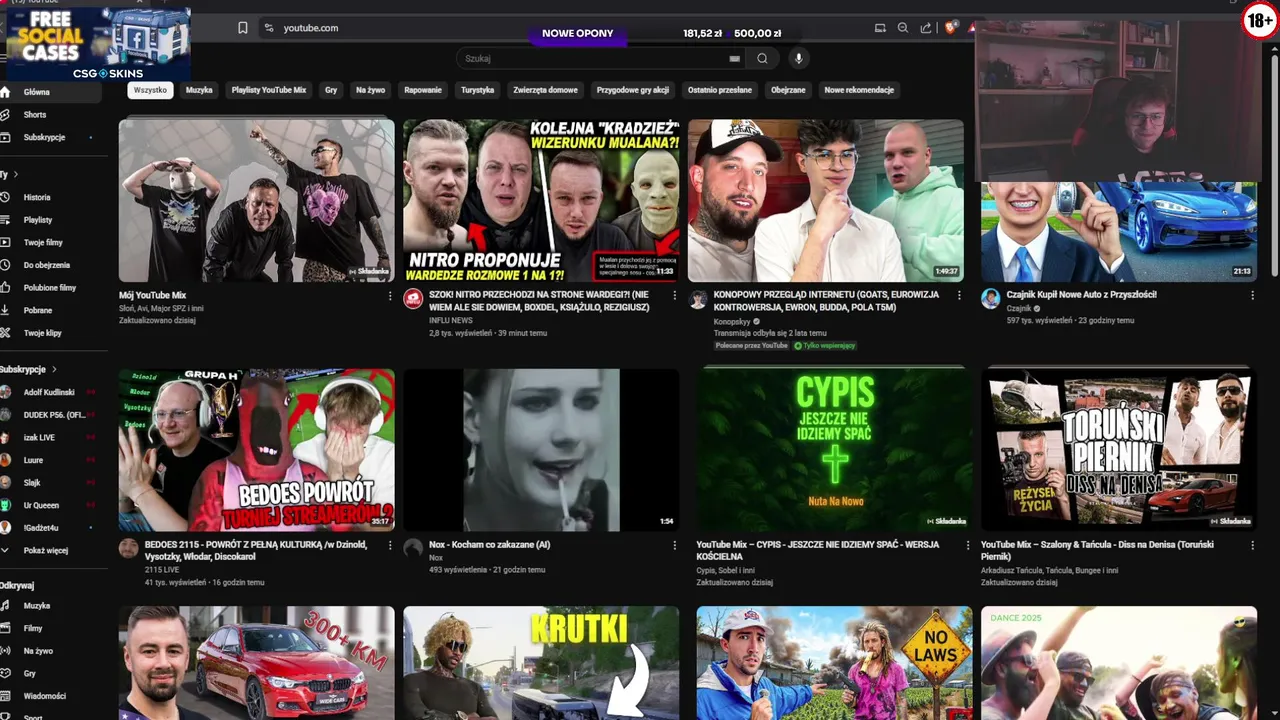Select Przygodowe gry akcji chip
The image size is (1280, 720).
[x=633, y=90]
